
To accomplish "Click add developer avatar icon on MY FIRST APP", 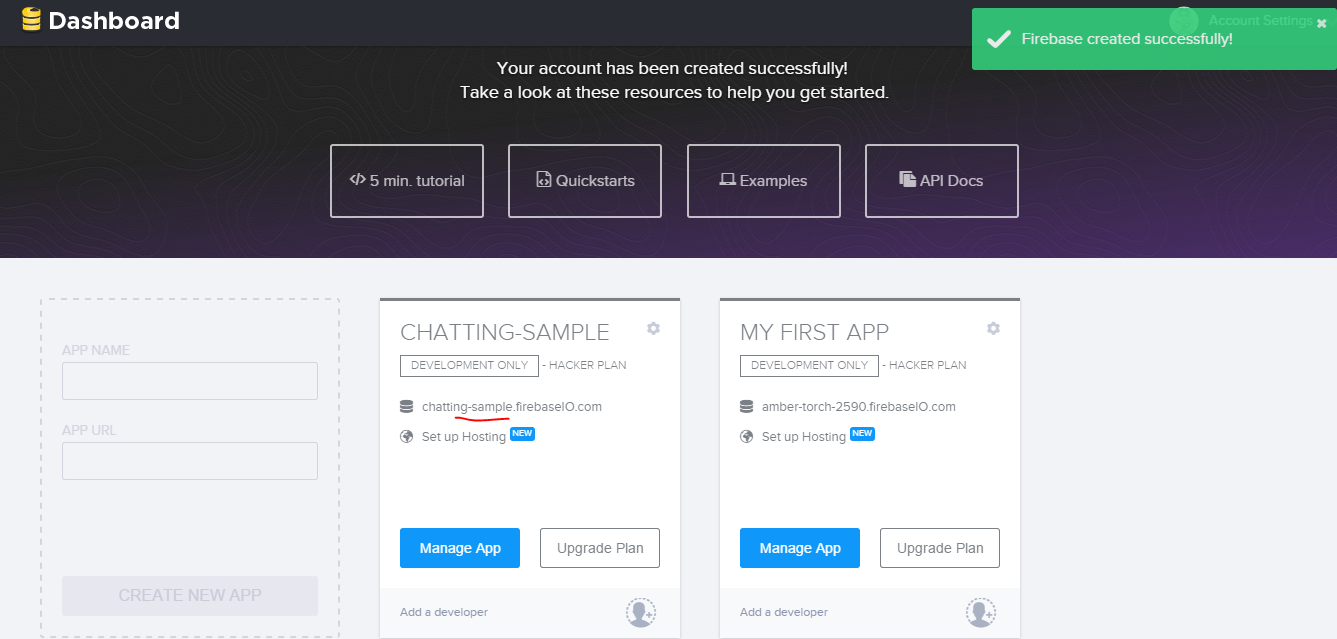I will [x=981, y=612].
